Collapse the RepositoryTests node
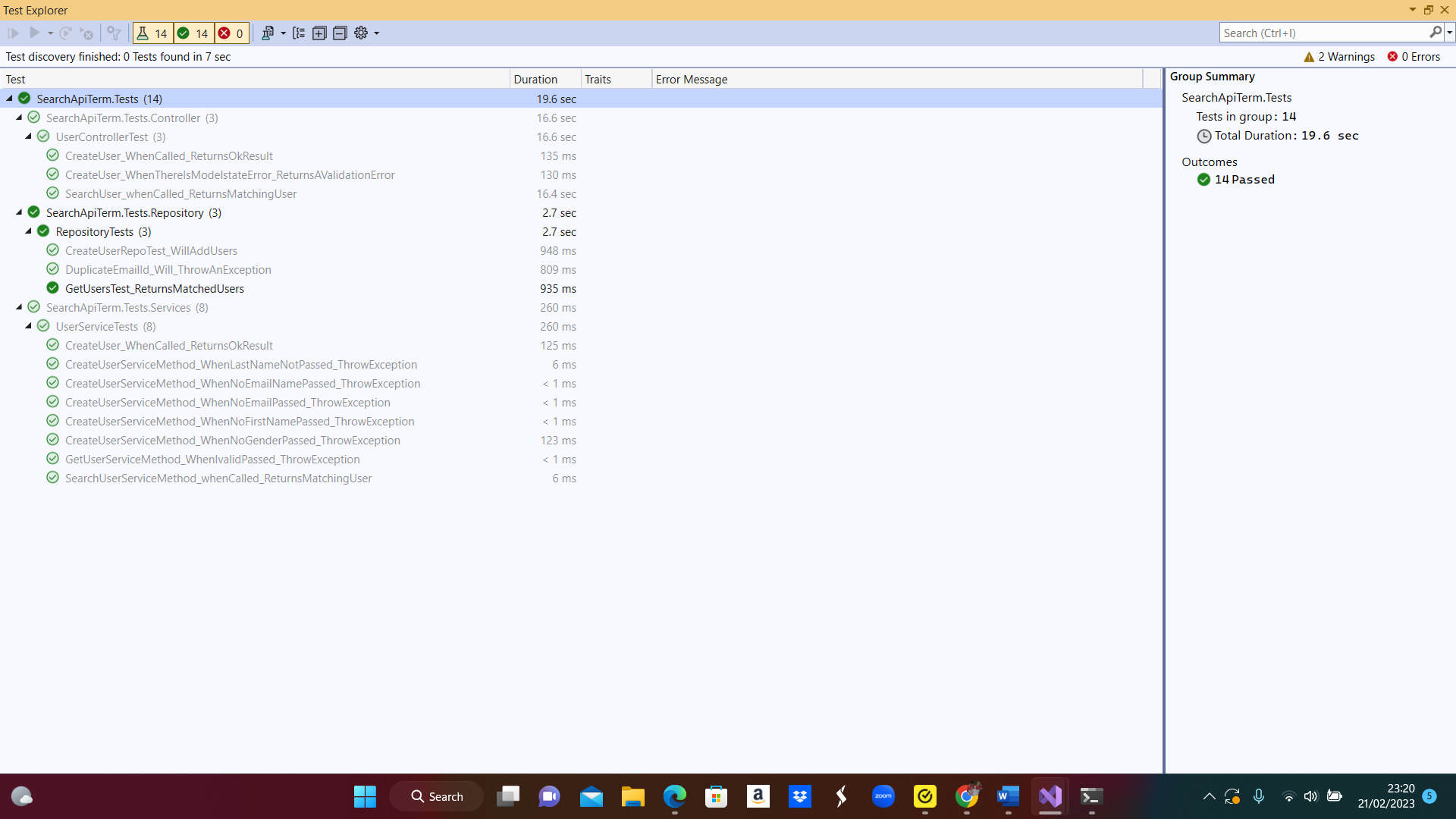This screenshot has height=819, width=1456. [x=29, y=231]
